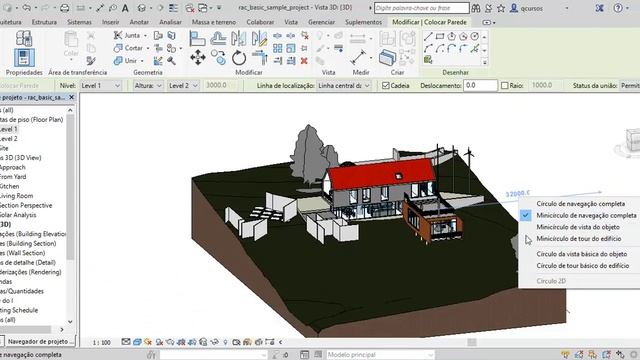Expand the Cortar dropdown arrow

point(148,48)
